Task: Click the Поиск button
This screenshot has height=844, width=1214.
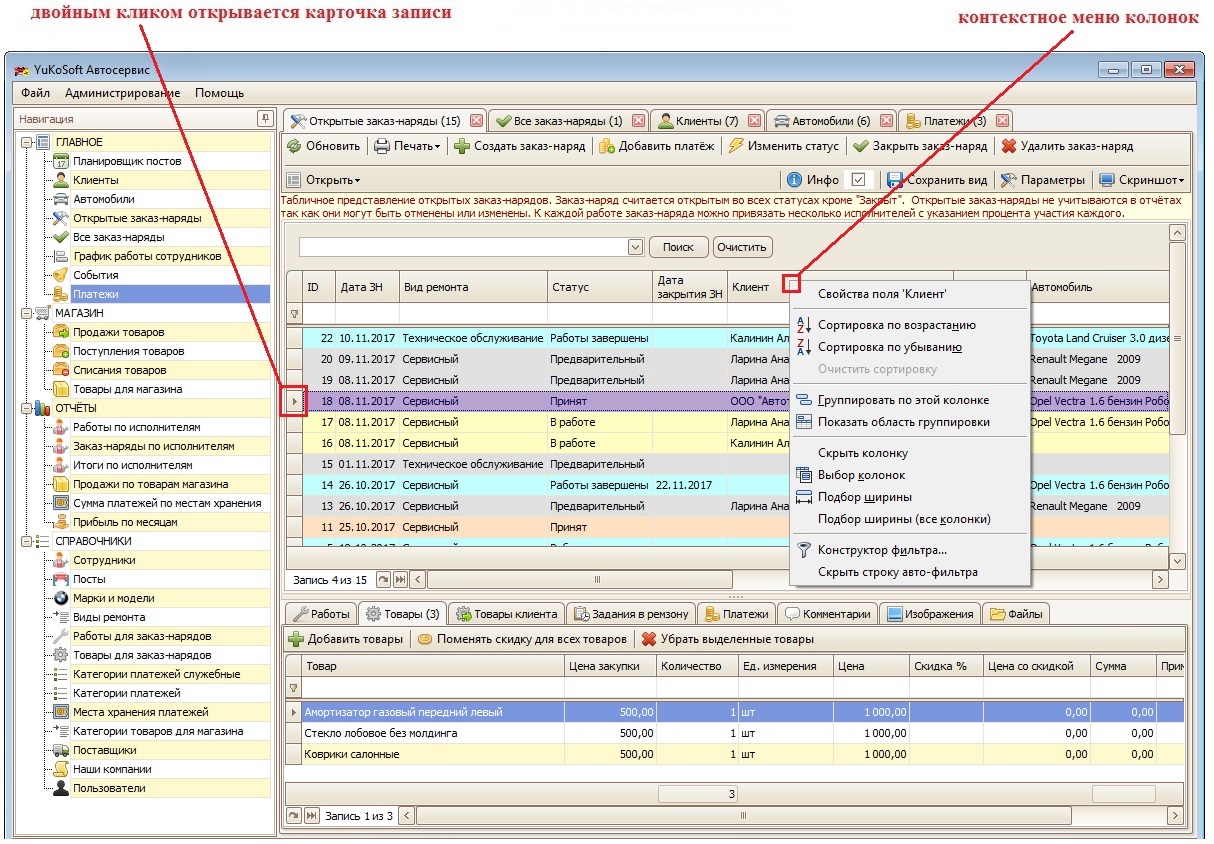Action: [678, 247]
